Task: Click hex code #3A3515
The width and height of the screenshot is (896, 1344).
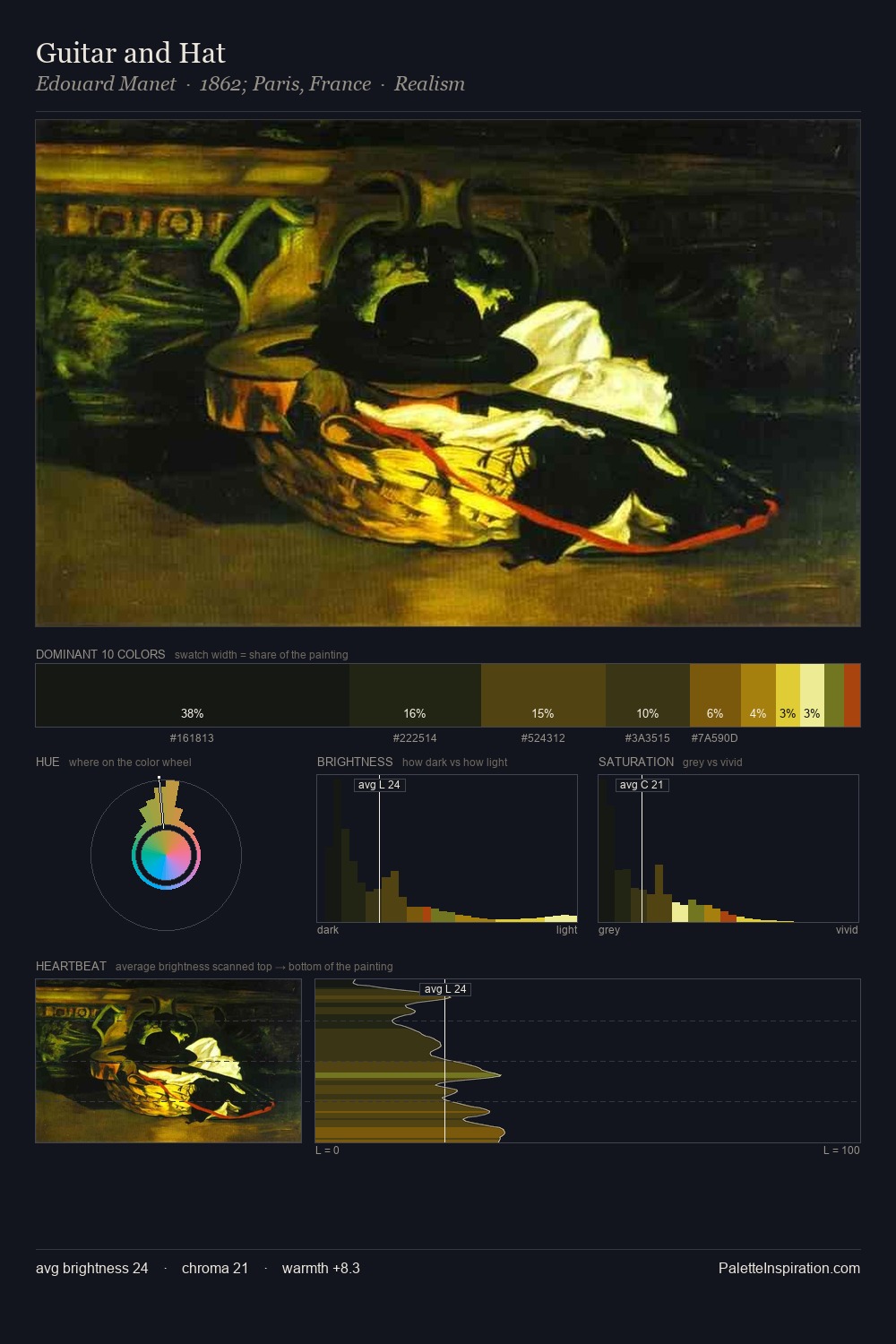Action: pos(648,738)
